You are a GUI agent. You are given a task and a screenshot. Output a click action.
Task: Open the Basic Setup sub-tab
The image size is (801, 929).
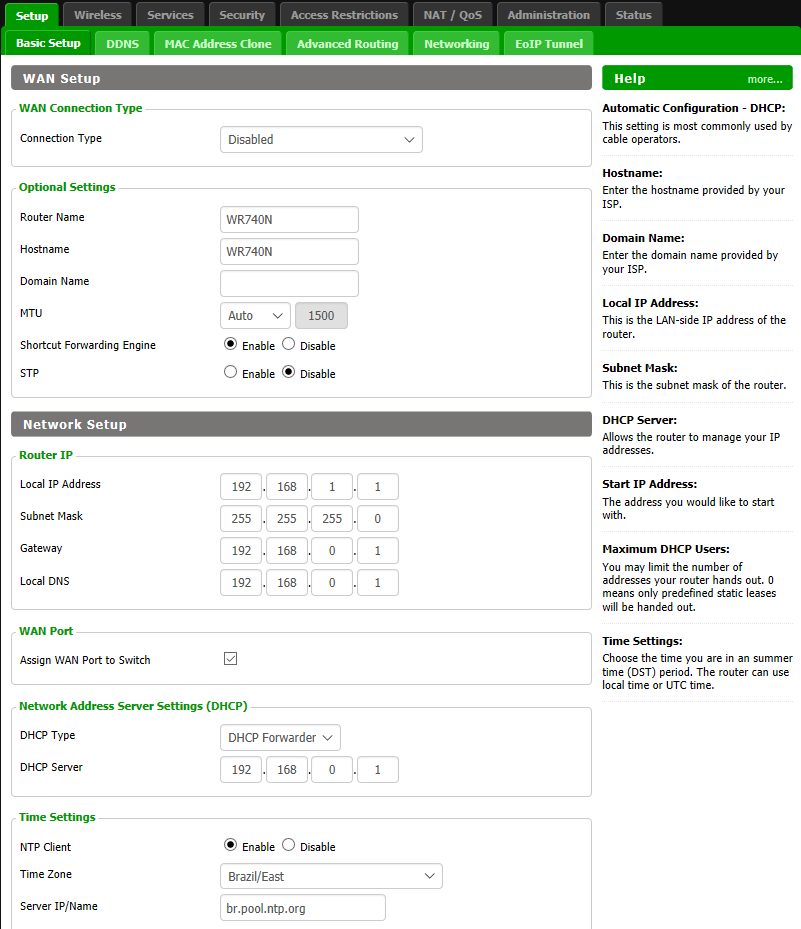coord(48,43)
